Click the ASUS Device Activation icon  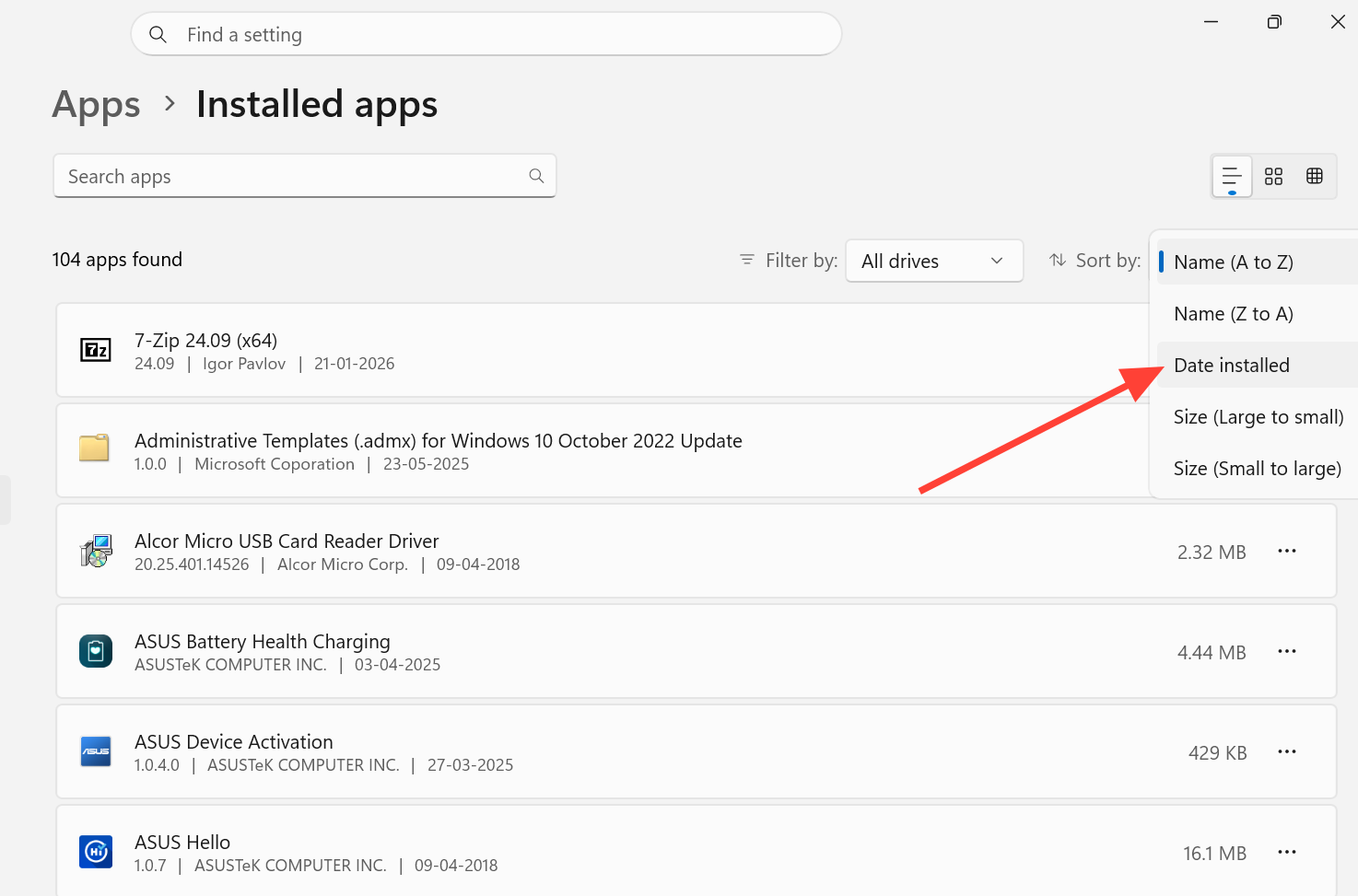(96, 751)
